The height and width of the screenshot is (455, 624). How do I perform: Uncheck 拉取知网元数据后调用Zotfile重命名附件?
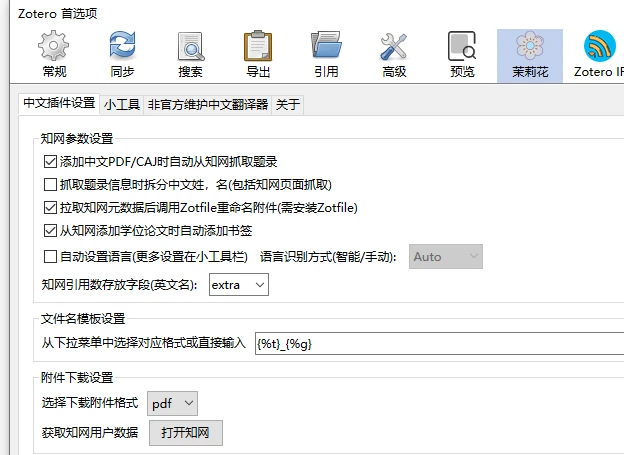(50, 208)
